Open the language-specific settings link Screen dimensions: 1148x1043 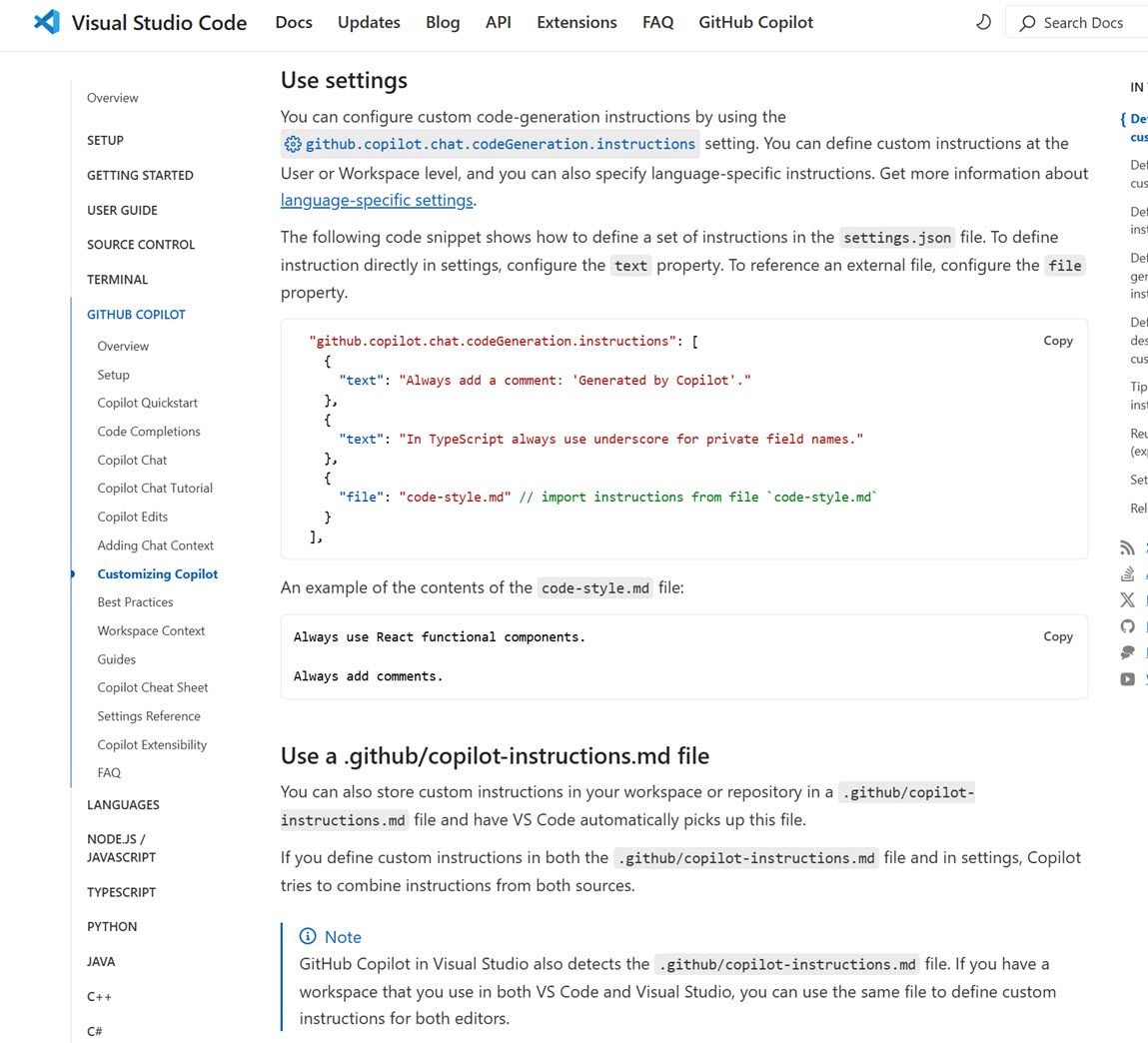coord(376,200)
